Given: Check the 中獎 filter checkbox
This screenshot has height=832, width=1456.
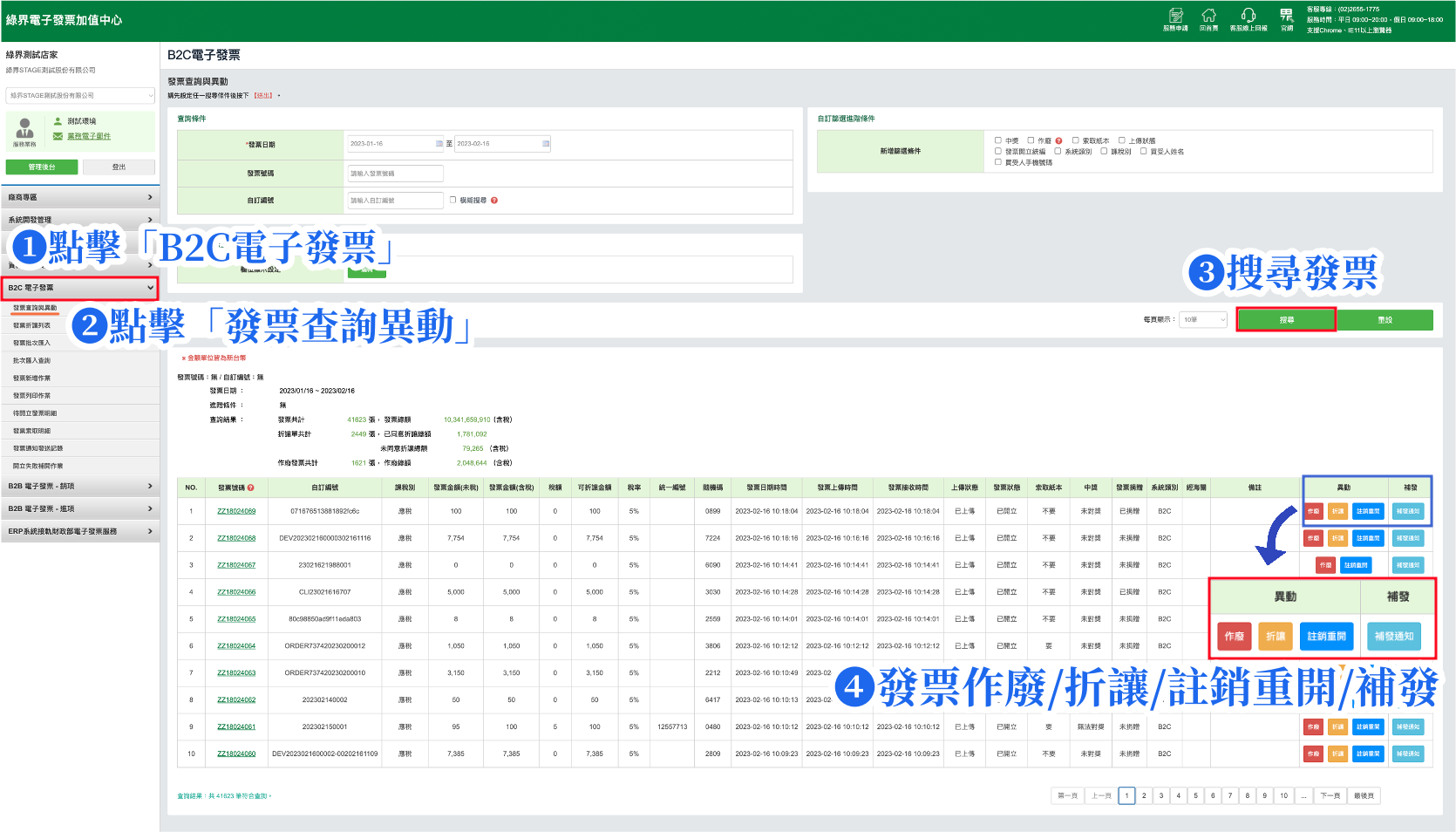Looking at the screenshot, I should [998, 140].
